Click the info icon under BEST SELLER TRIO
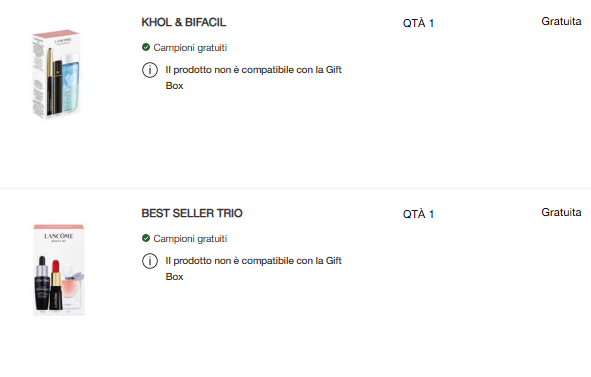This screenshot has height=377, width=591. click(150, 261)
